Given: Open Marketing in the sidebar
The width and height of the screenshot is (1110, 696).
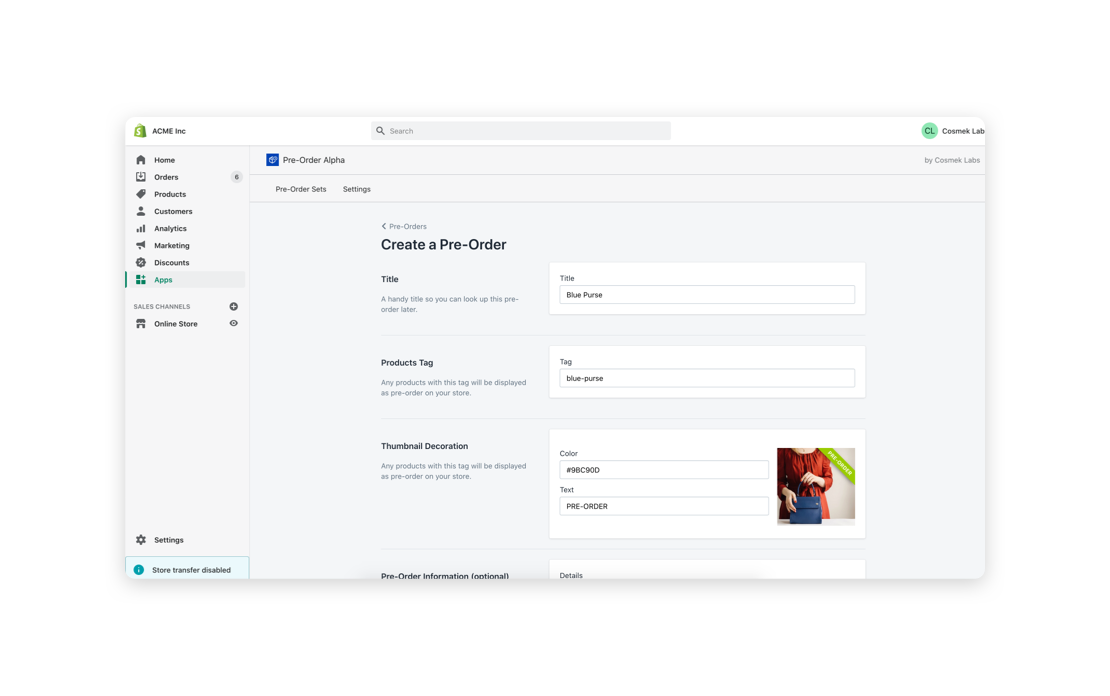Looking at the screenshot, I should 172,245.
